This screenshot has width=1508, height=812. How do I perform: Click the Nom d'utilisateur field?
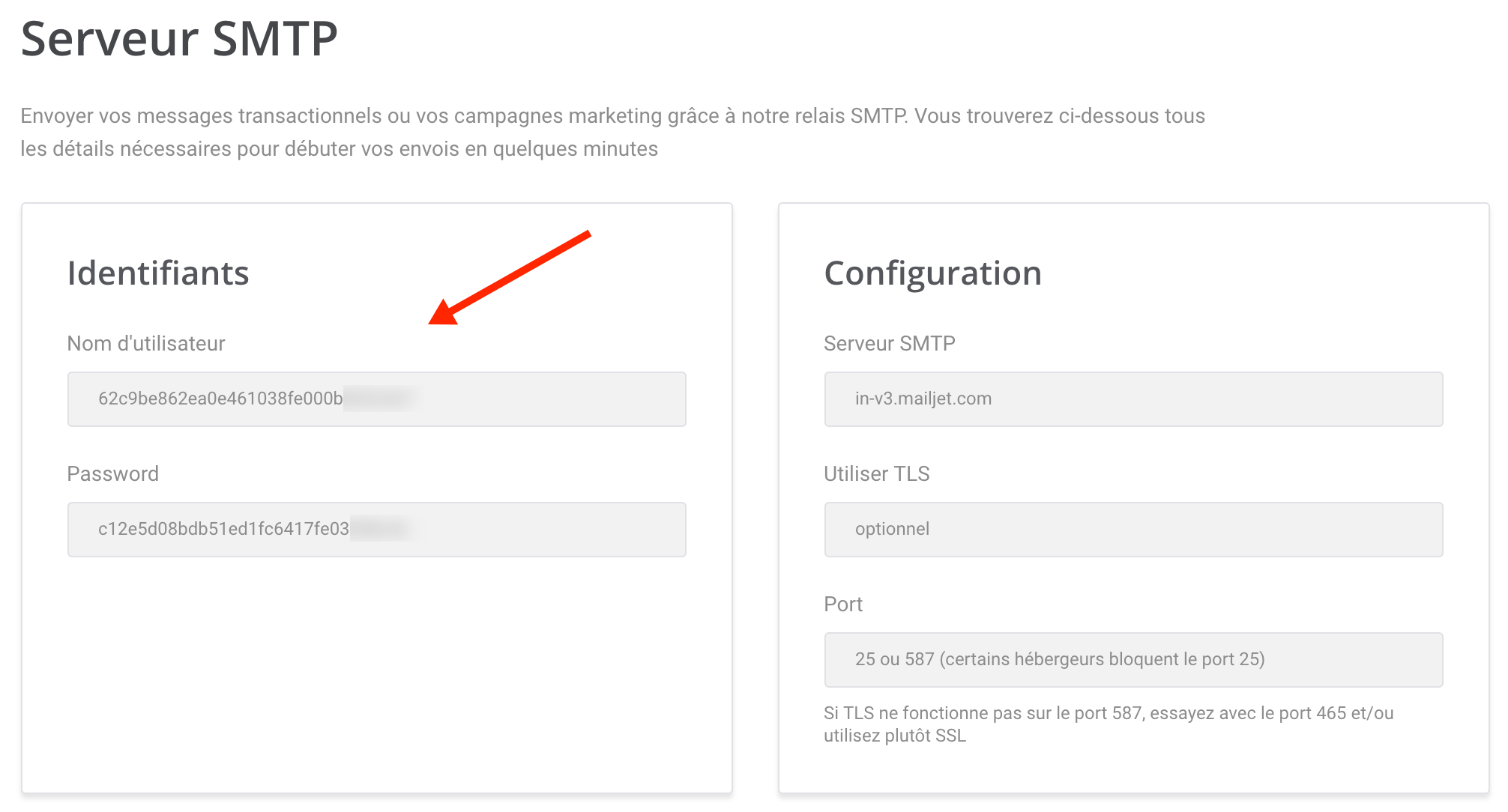tap(377, 399)
